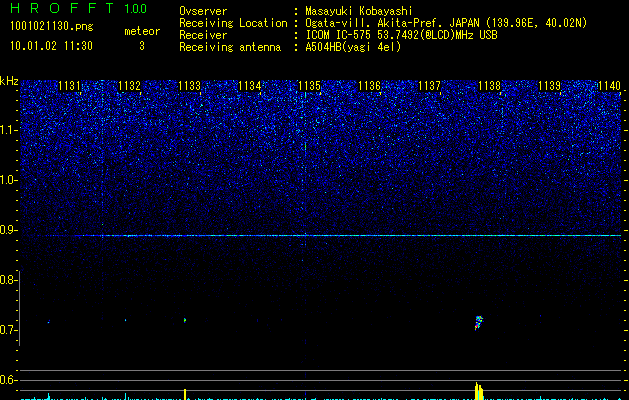Click the 1138 time marker

tap(489, 86)
